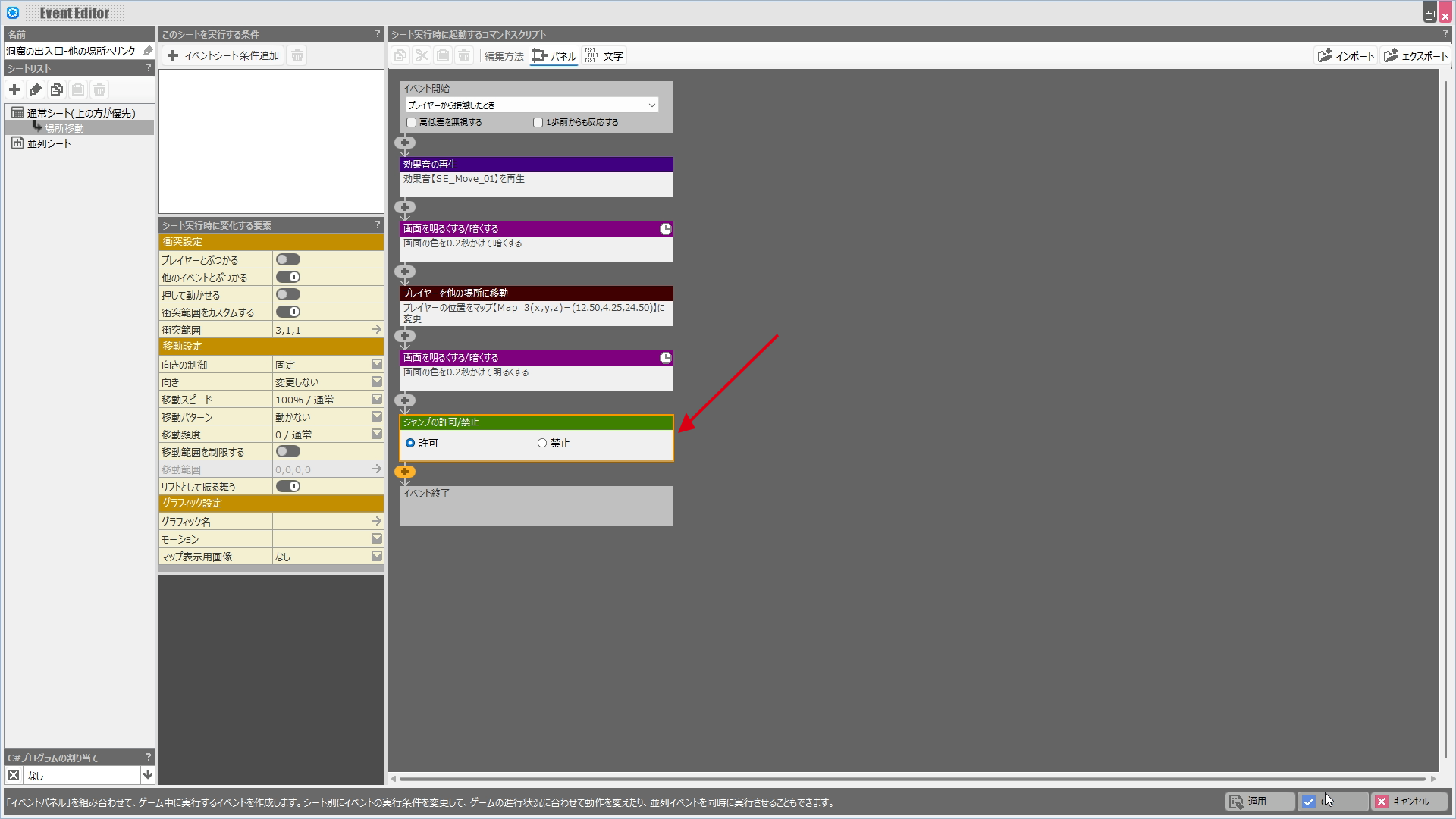Edit sheet with pencil icon in sheet list
This screenshot has height=819, width=1456.
pyautogui.click(x=36, y=89)
